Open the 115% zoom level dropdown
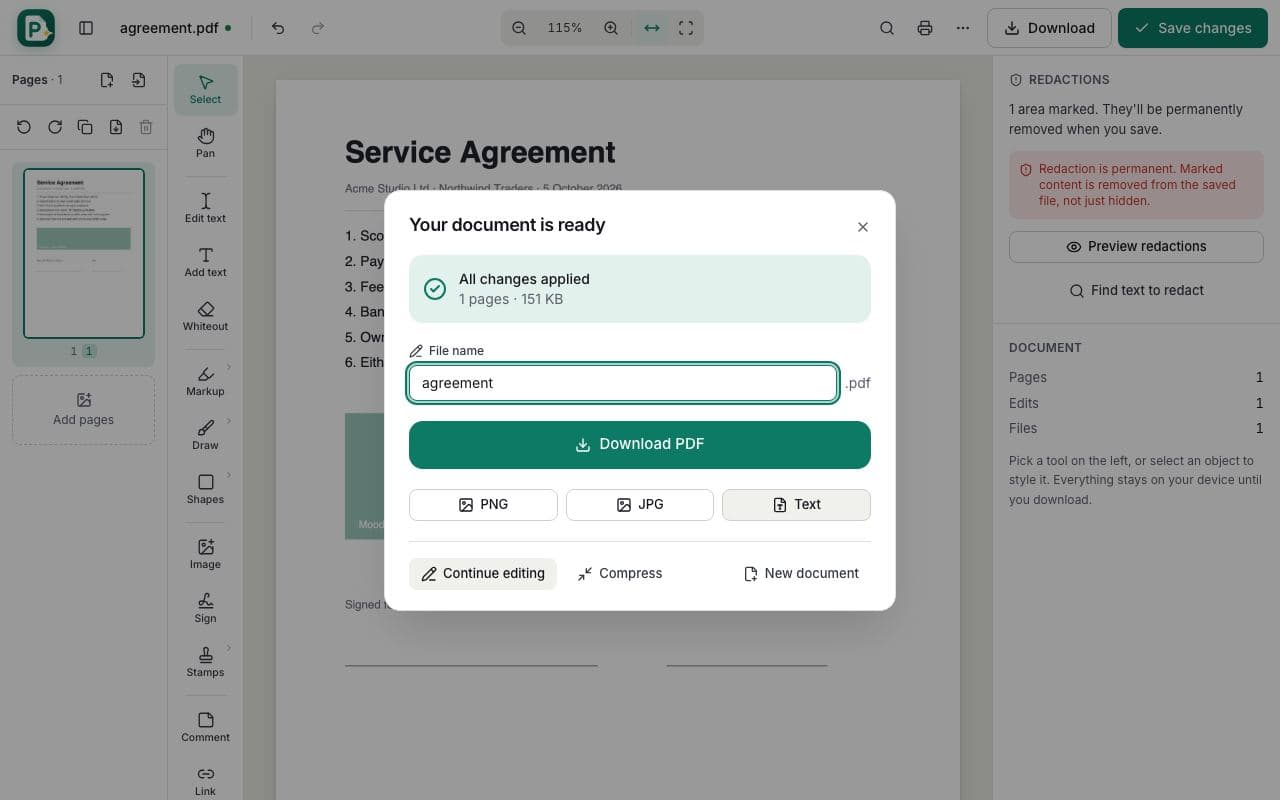1280x800 pixels. [565, 28]
